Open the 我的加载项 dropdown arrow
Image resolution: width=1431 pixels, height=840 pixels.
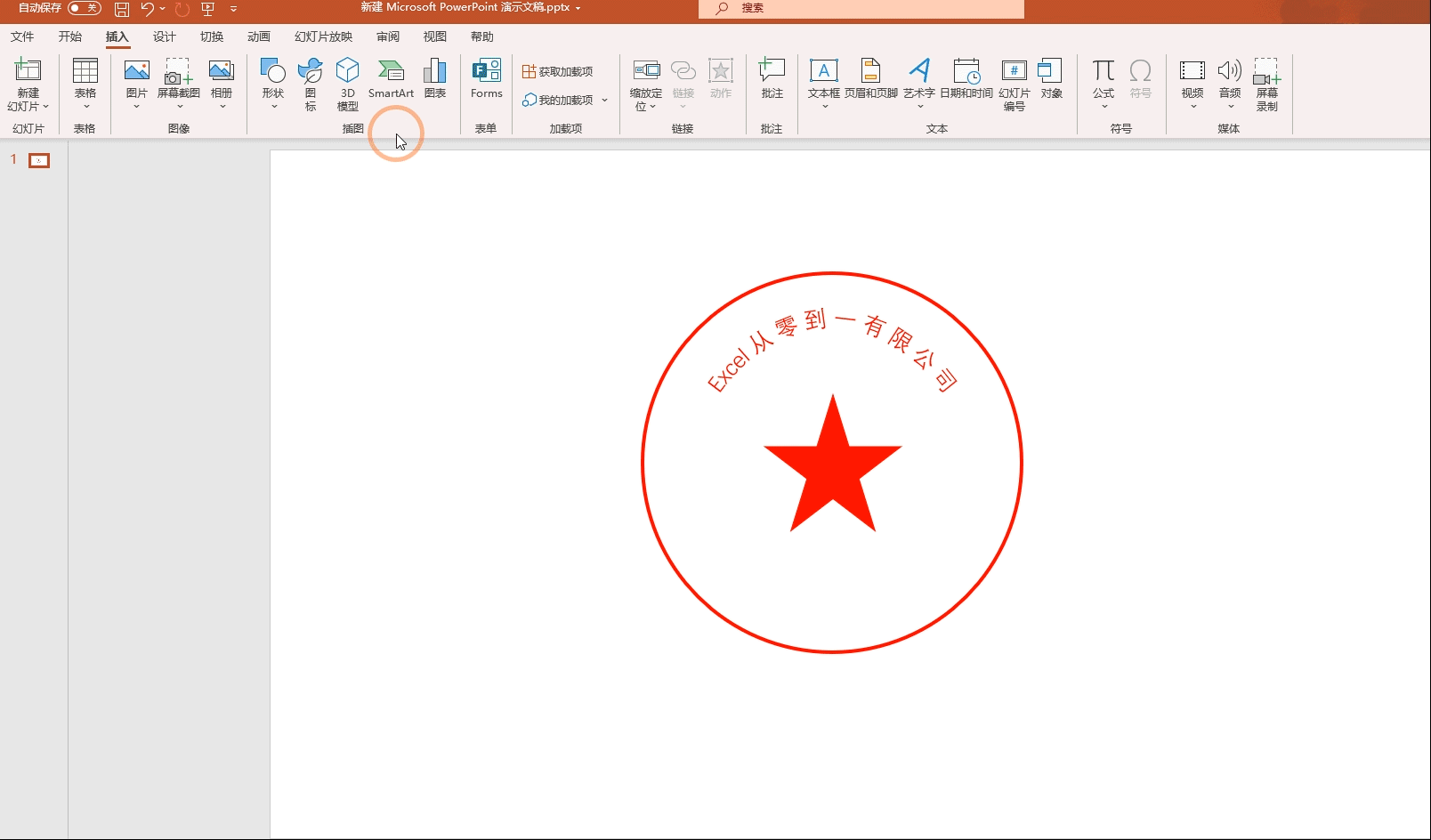coord(604,100)
